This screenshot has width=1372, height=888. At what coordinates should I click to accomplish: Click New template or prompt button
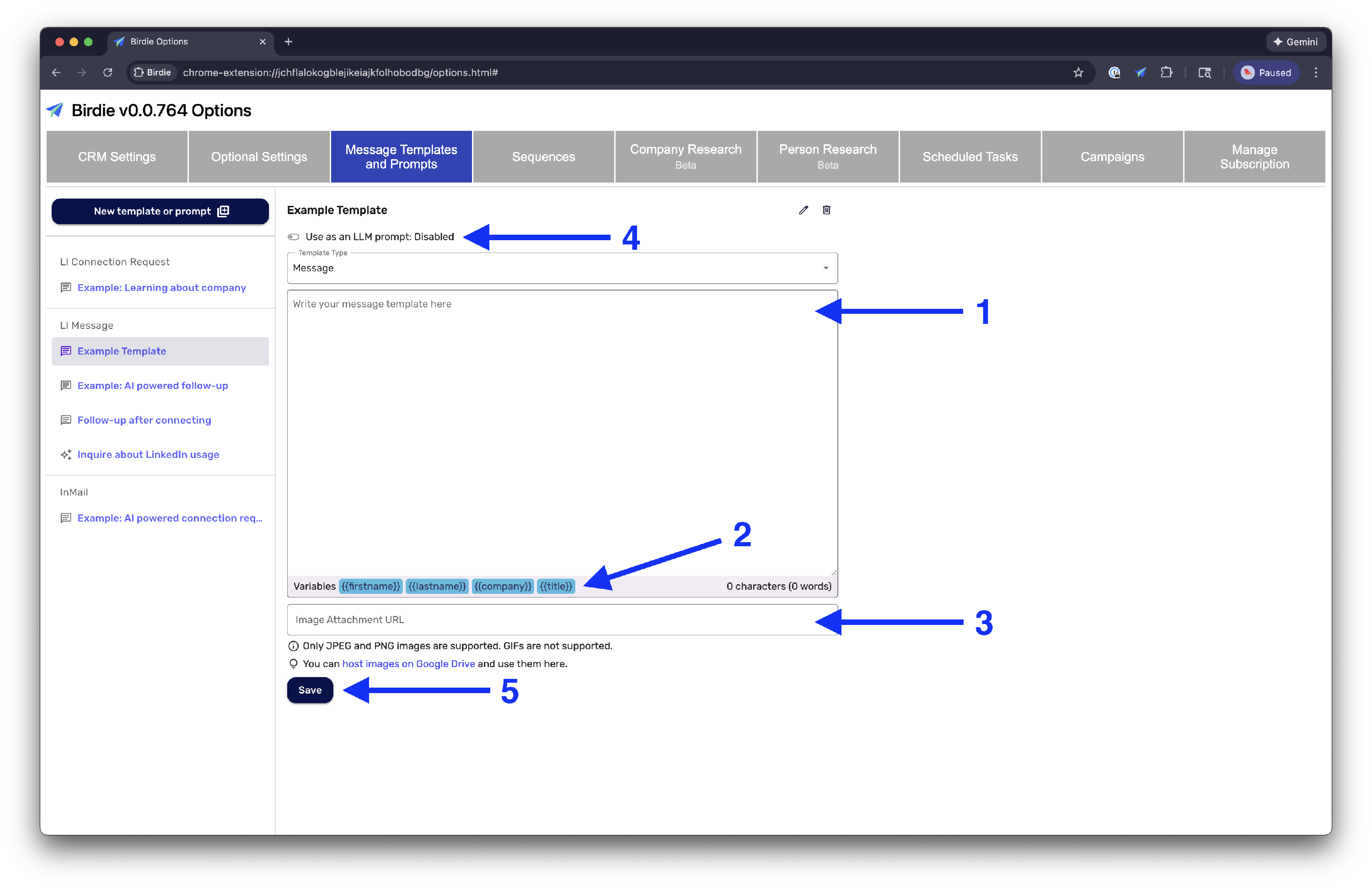tap(160, 211)
